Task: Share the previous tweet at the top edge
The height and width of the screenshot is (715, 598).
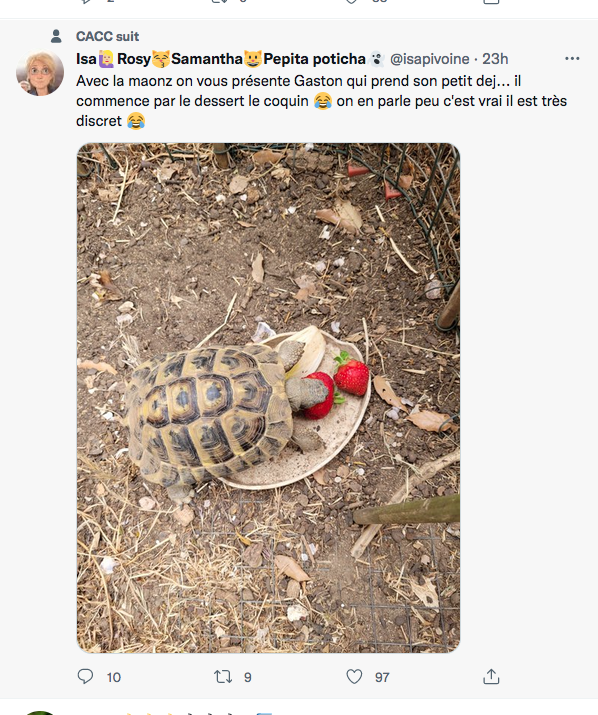Action: point(491,2)
